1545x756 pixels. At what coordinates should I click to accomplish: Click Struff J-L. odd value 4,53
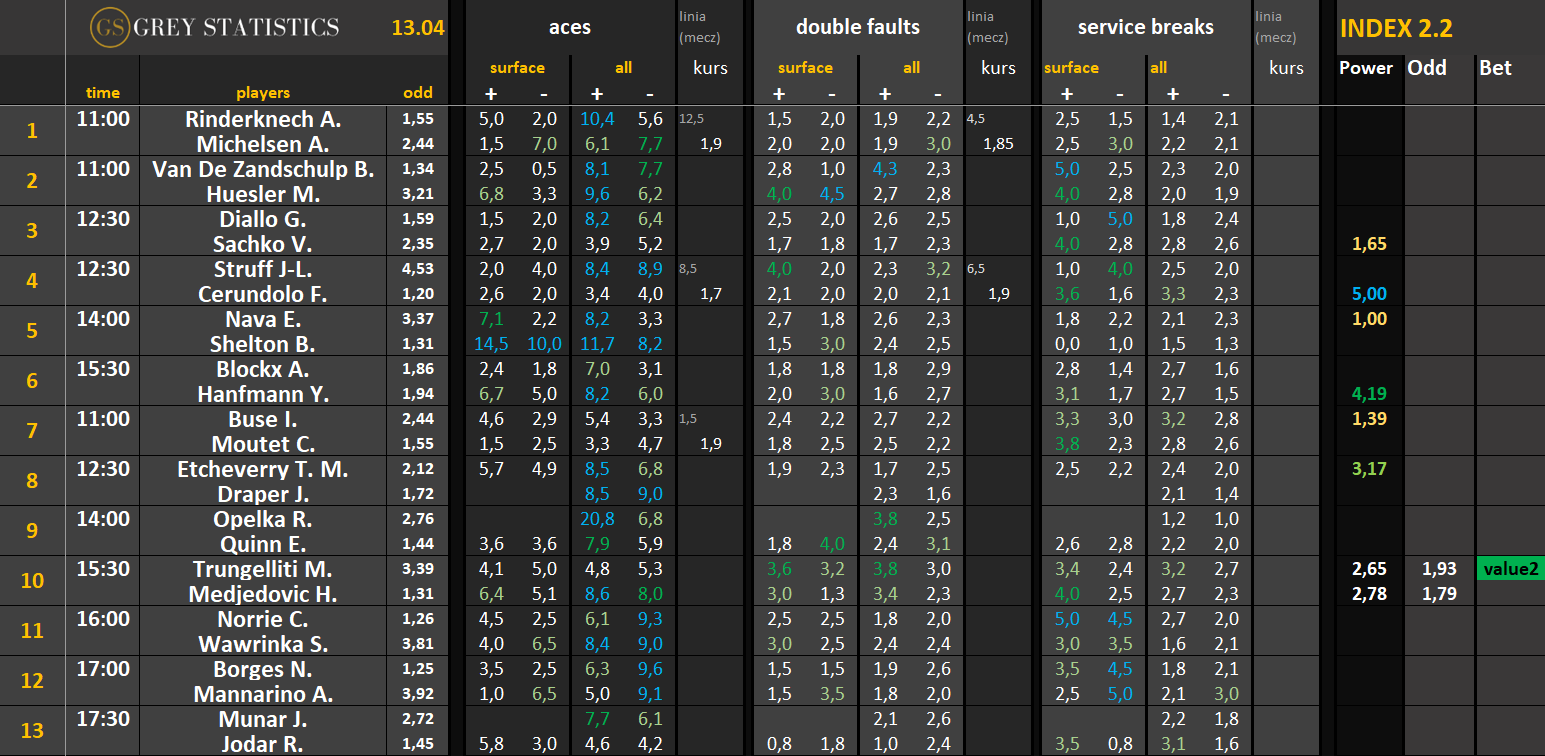click(x=417, y=269)
